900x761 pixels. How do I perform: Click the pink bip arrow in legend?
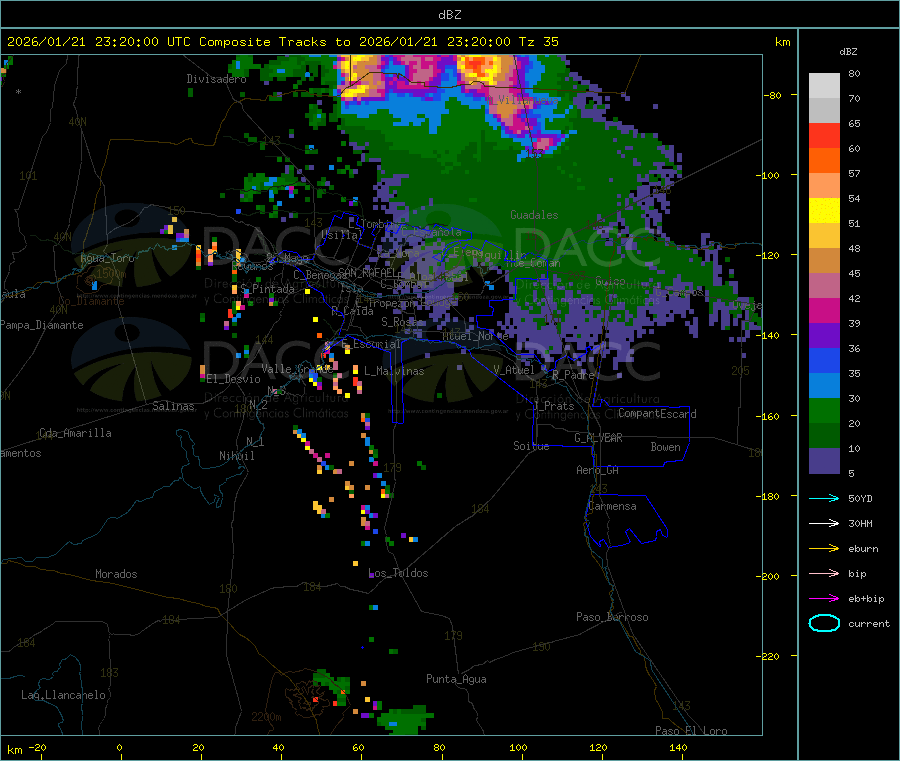coord(824,573)
